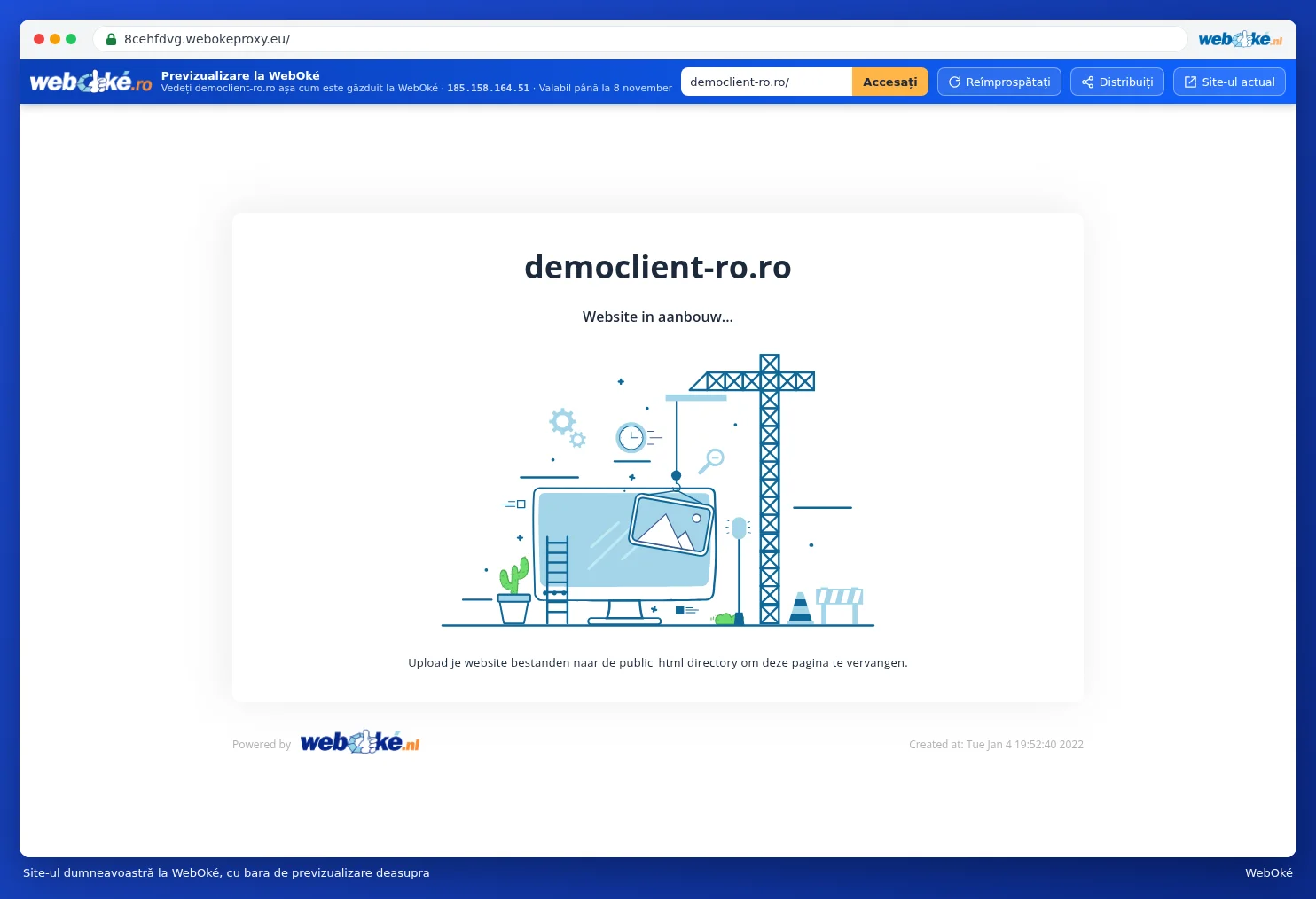Click the WebOké.ro logo in preview bar
The image size is (1316, 899).
[90, 82]
